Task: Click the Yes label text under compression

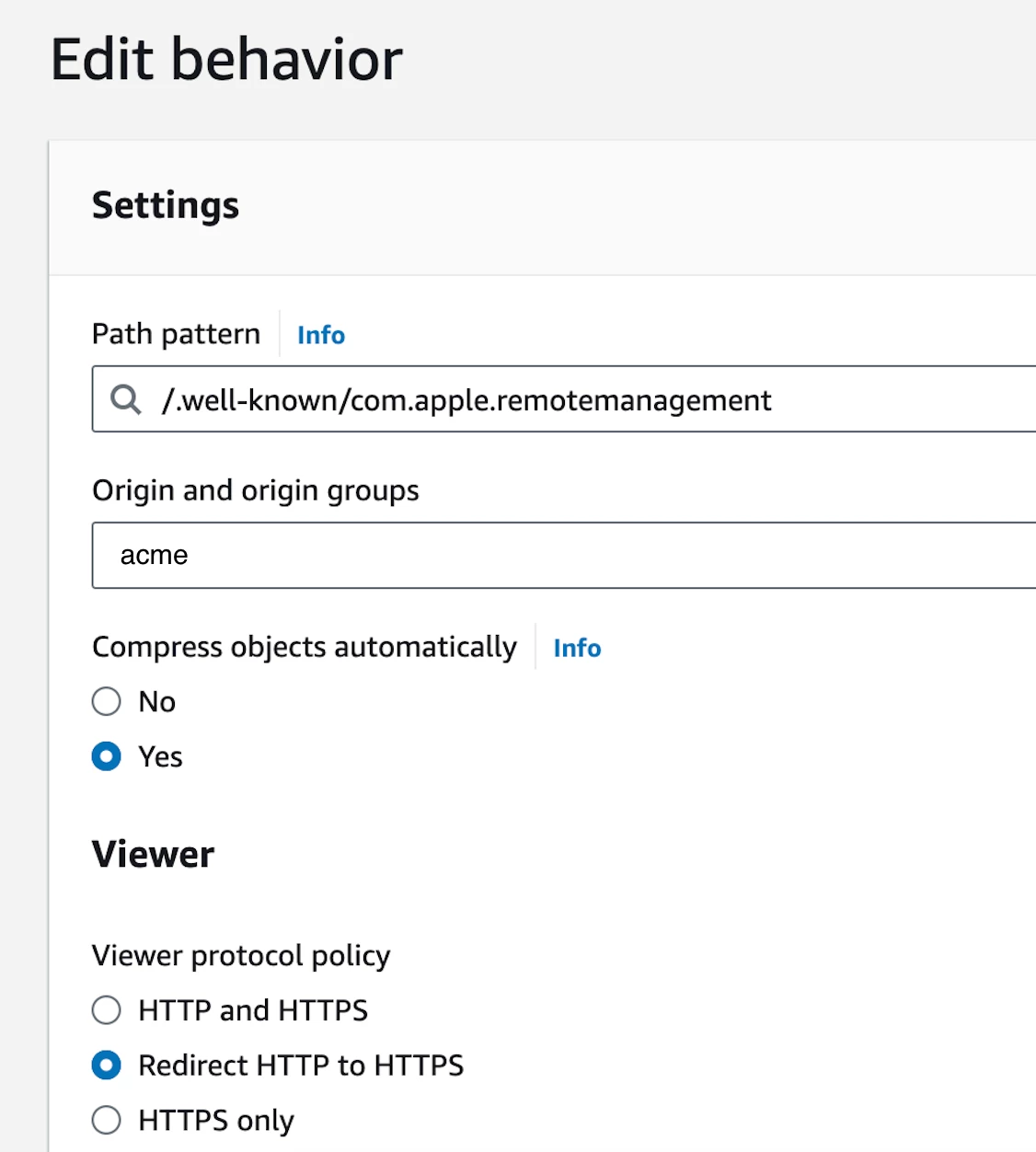Action: (x=160, y=756)
